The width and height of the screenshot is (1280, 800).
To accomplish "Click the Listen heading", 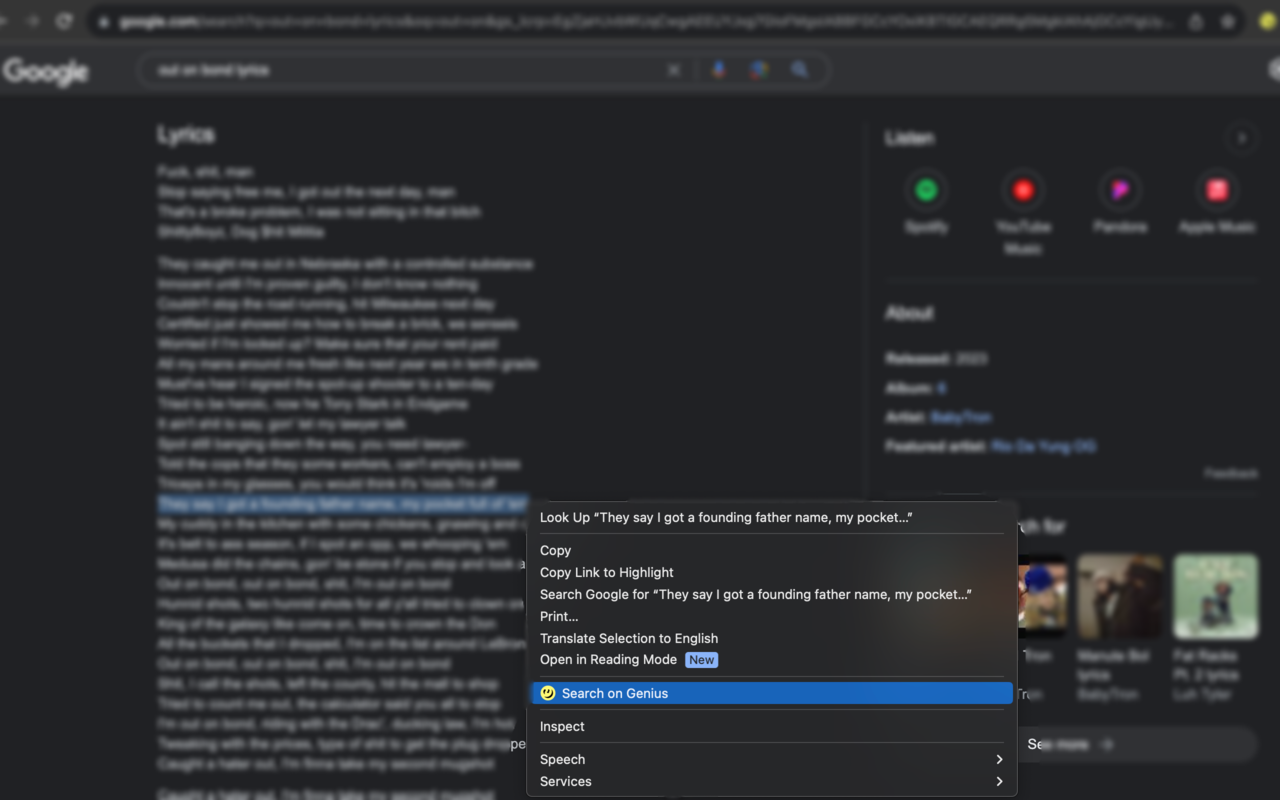I will click(909, 138).
